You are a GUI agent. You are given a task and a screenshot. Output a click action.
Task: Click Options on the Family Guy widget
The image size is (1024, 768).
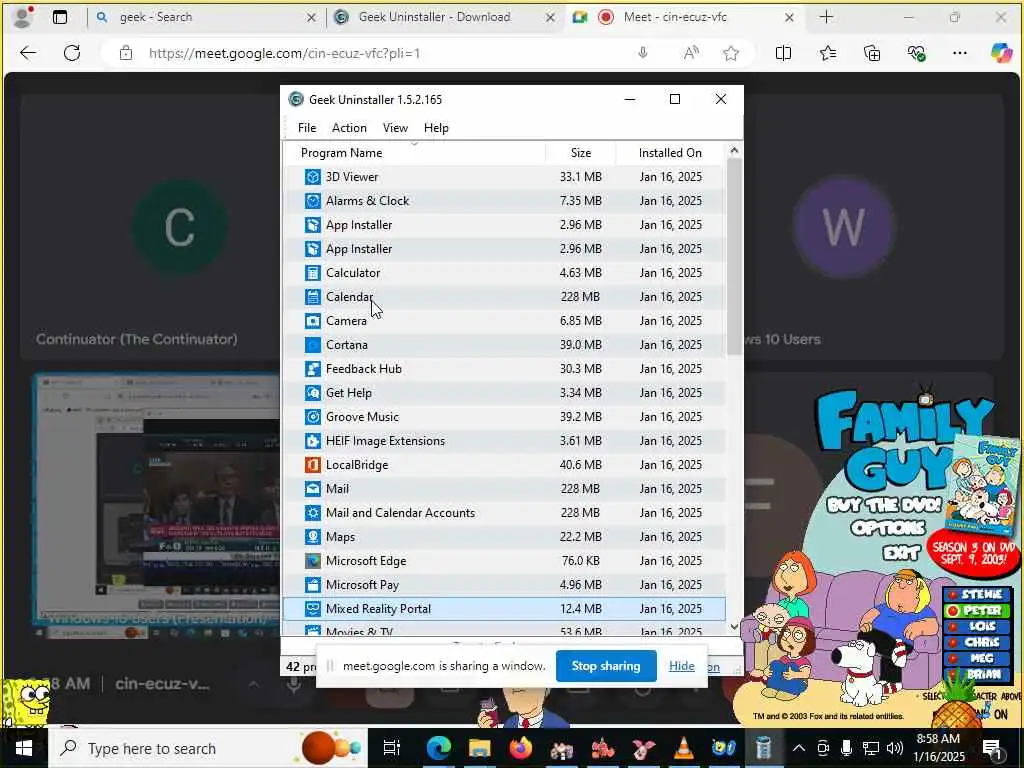(x=888, y=528)
